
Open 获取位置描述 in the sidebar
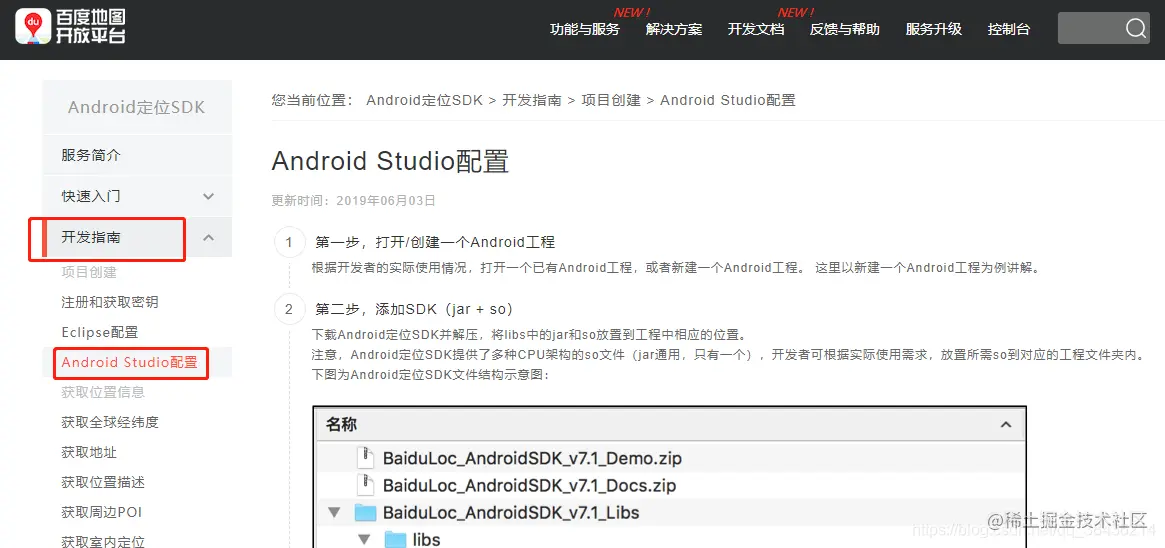[x=103, y=482]
